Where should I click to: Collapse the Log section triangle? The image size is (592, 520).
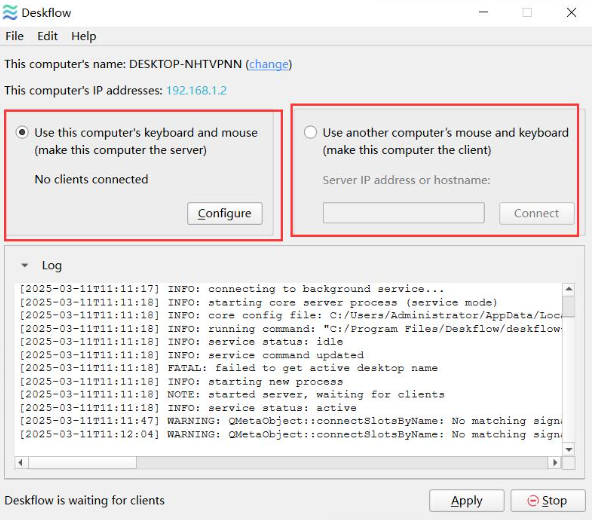click(x=25, y=265)
